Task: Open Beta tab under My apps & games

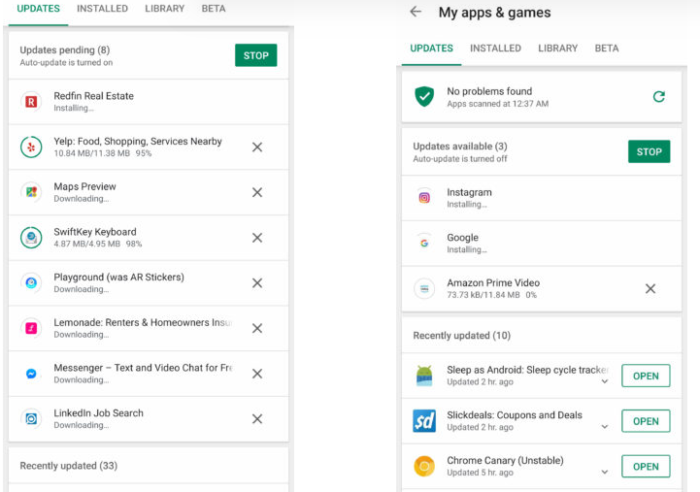Action: pos(607,48)
